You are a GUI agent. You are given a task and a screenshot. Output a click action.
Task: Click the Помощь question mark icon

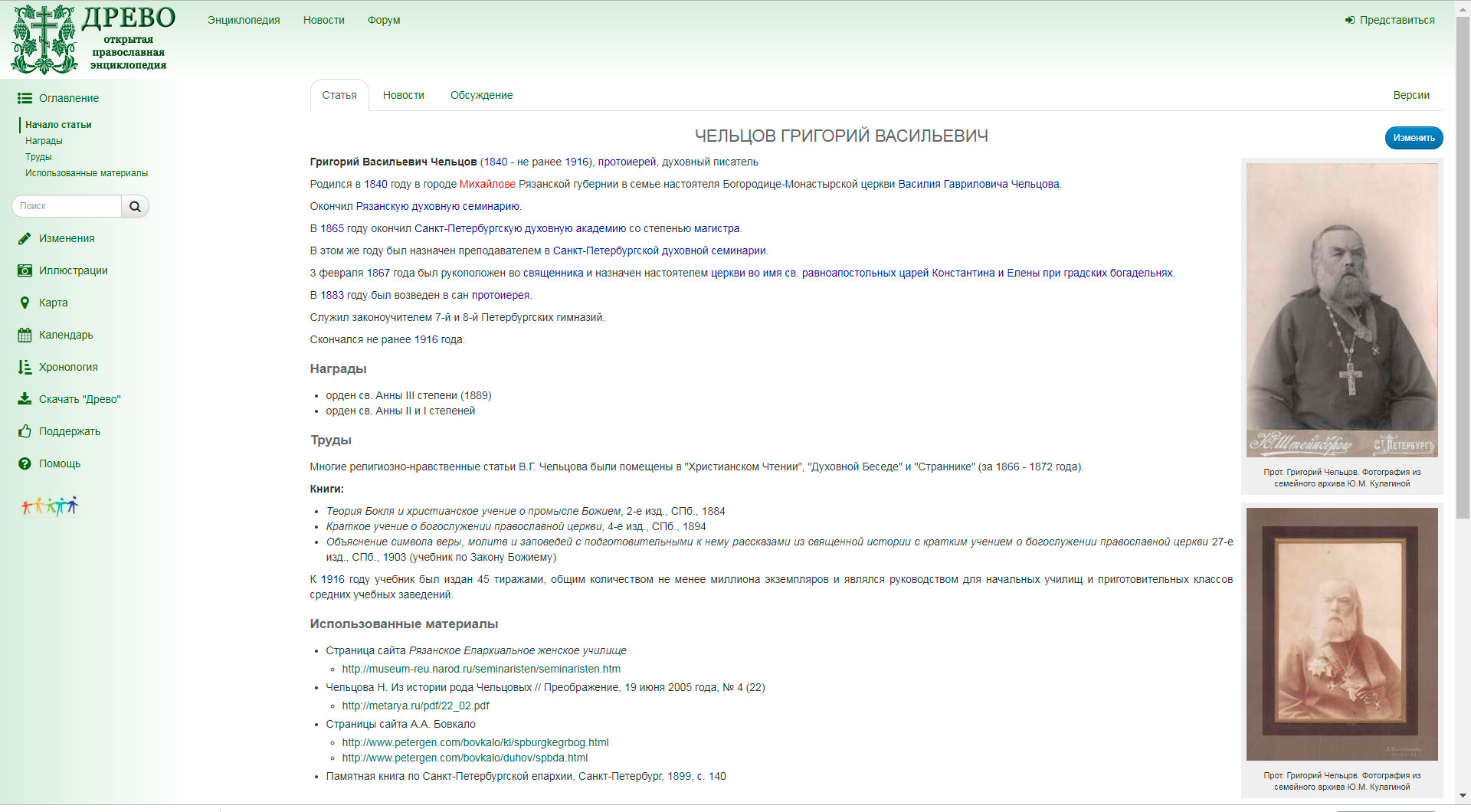click(25, 463)
